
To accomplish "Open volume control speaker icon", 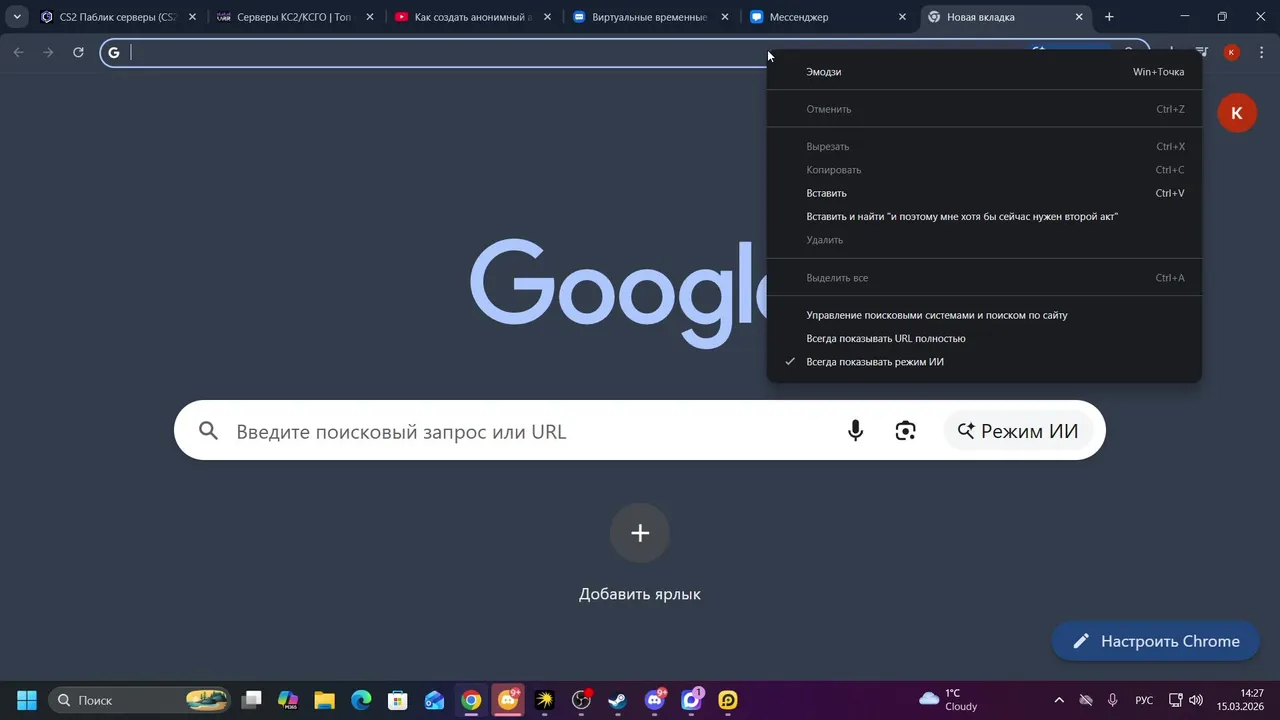I will tap(1196, 700).
